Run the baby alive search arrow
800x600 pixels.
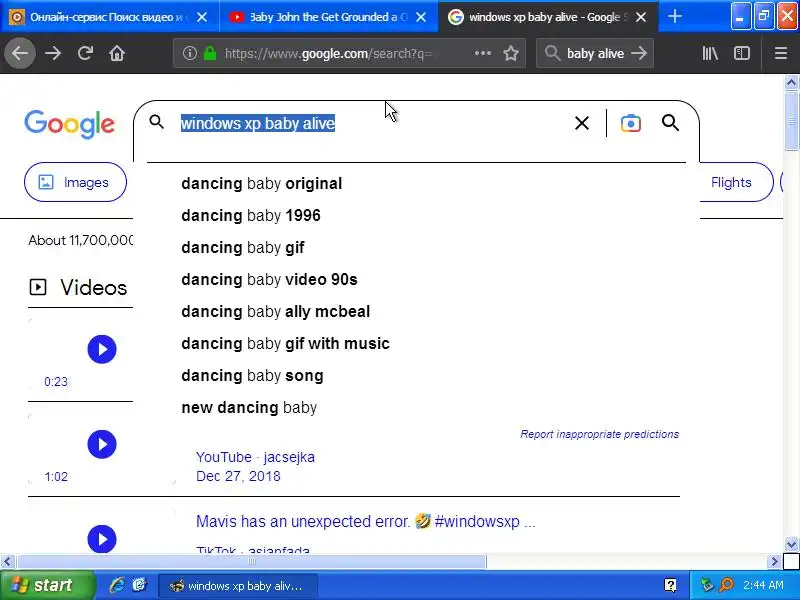coord(639,53)
